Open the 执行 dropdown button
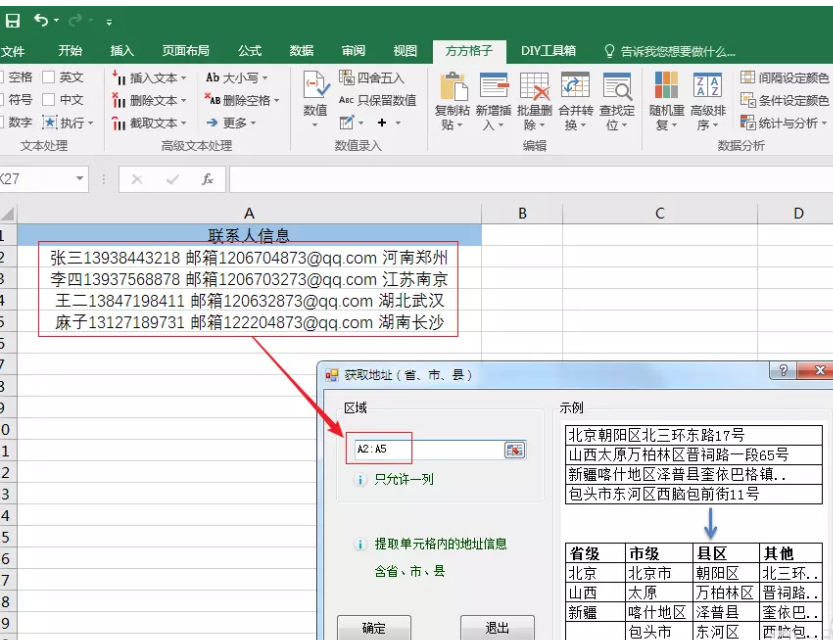Screen dimensions: 833x640 (68, 123)
